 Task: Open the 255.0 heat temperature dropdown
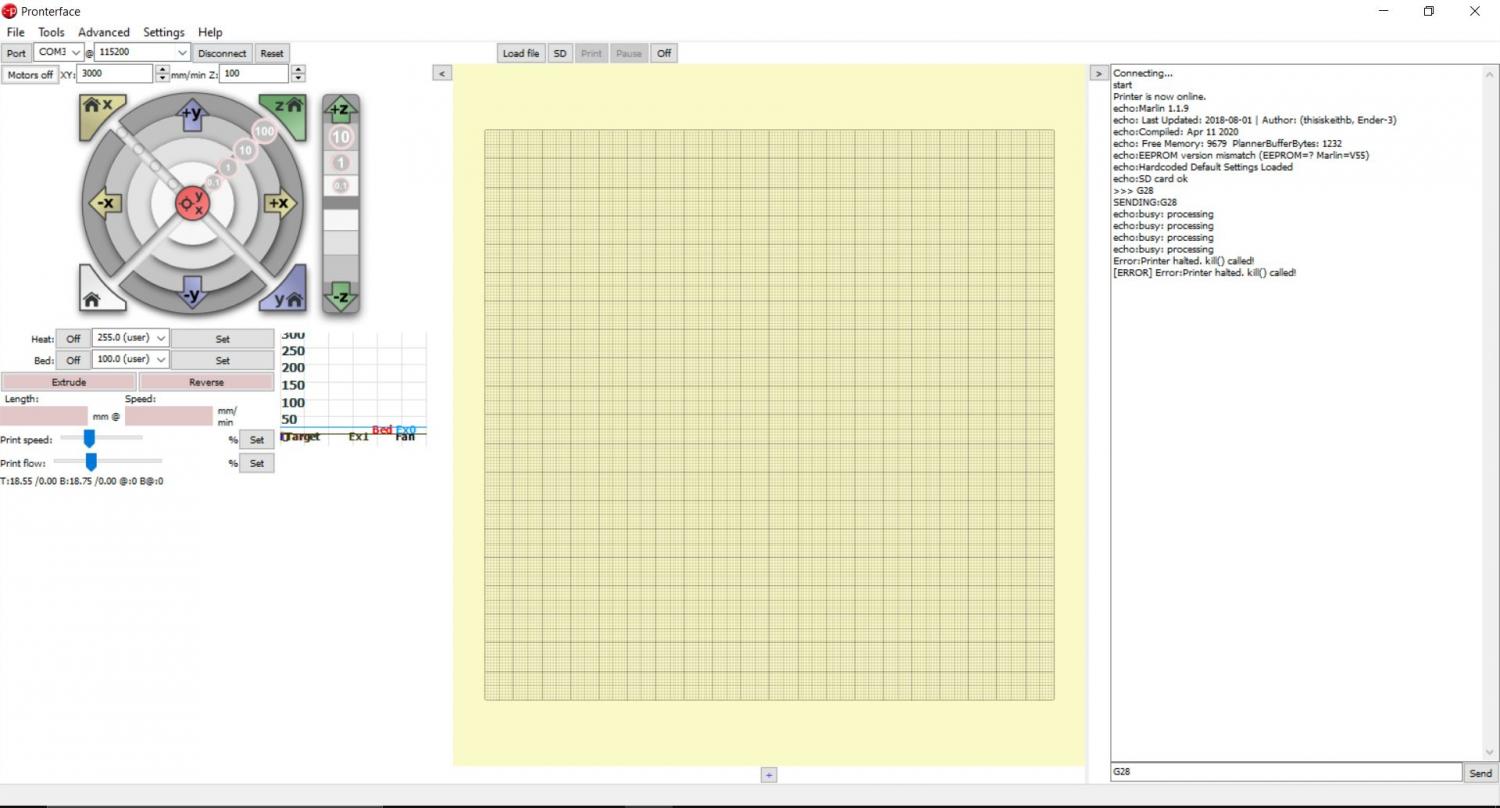click(130, 339)
